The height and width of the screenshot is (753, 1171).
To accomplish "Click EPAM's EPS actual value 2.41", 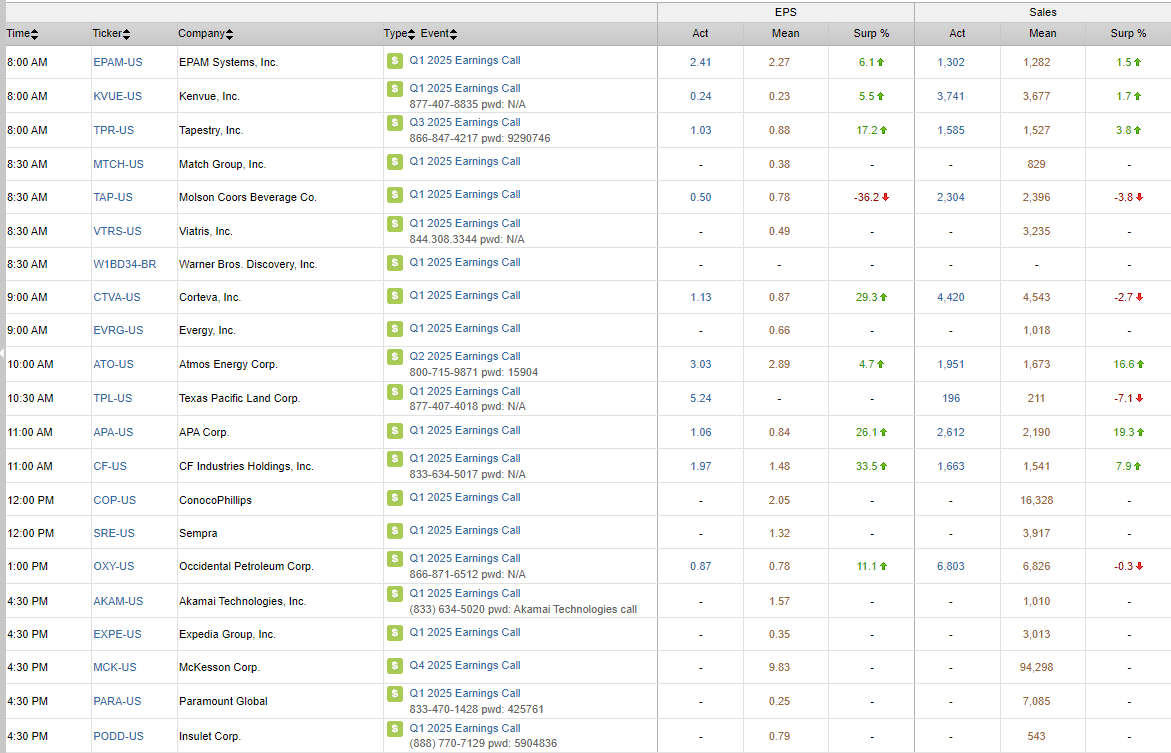I will pyautogui.click(x=701, y=62).
